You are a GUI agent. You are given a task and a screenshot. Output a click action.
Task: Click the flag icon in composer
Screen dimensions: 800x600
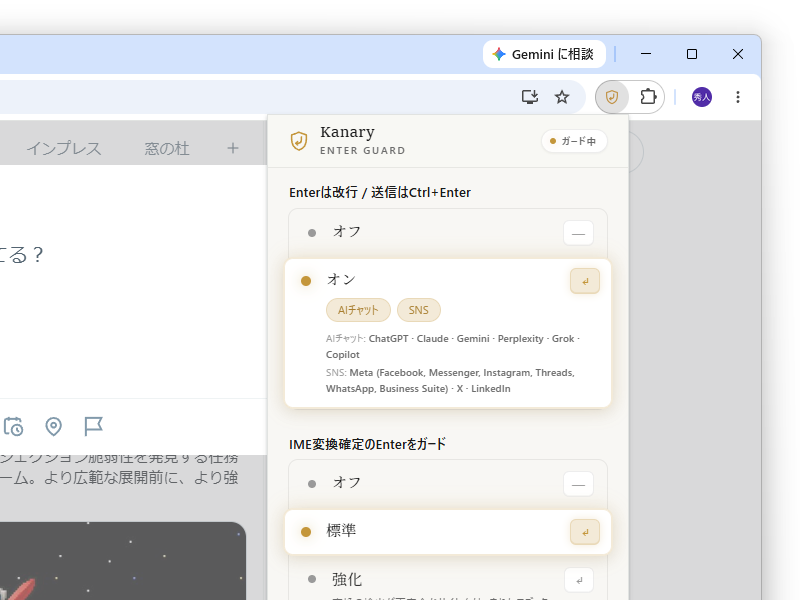[x=93, y=427]
